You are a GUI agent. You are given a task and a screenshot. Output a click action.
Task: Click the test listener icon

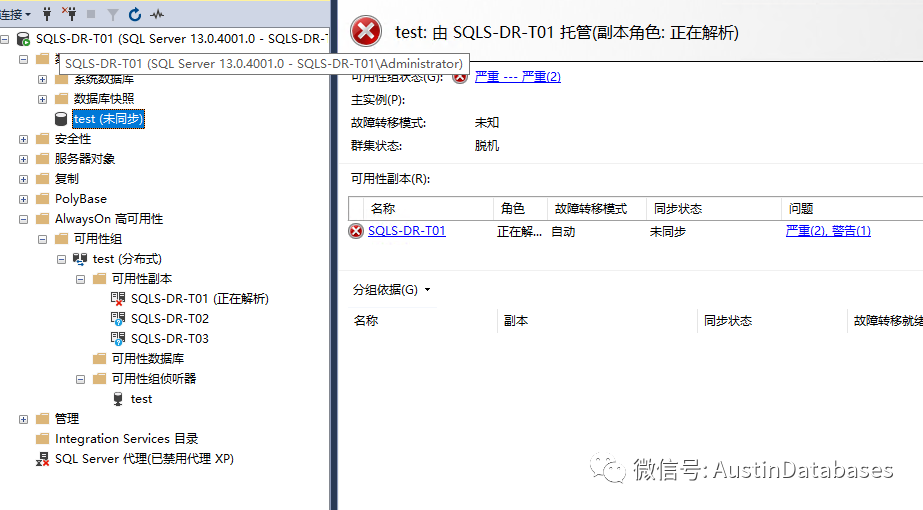click(x=118, y=399)
